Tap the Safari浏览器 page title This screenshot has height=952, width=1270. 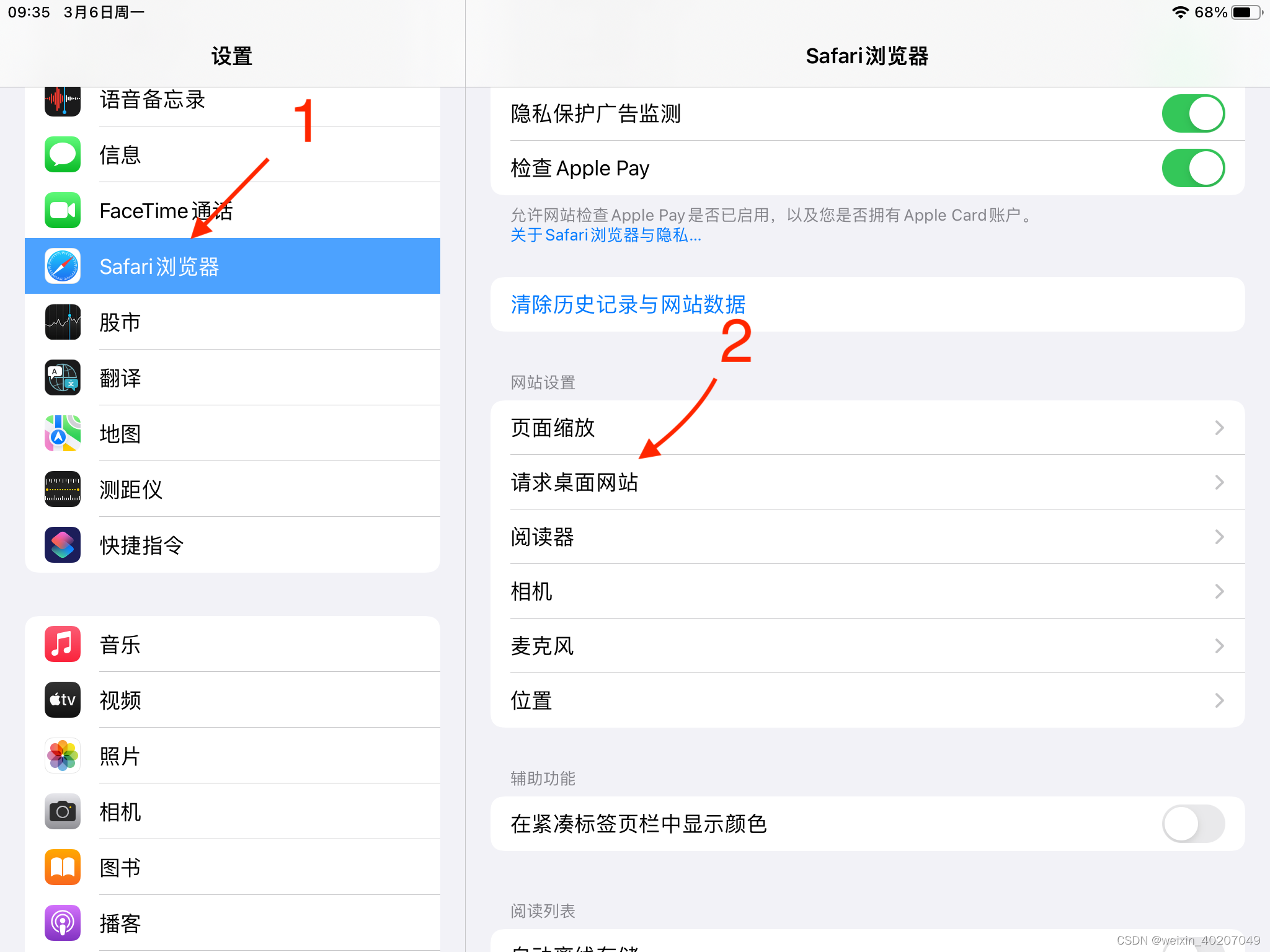[x=867, y=56]
